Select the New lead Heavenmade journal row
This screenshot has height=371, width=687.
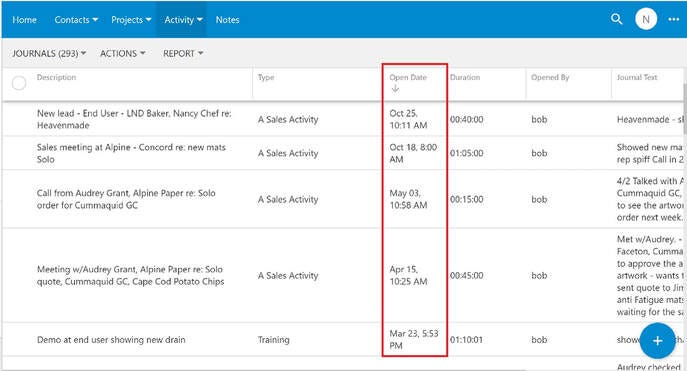pyautogui.click(x=344, y=119)
